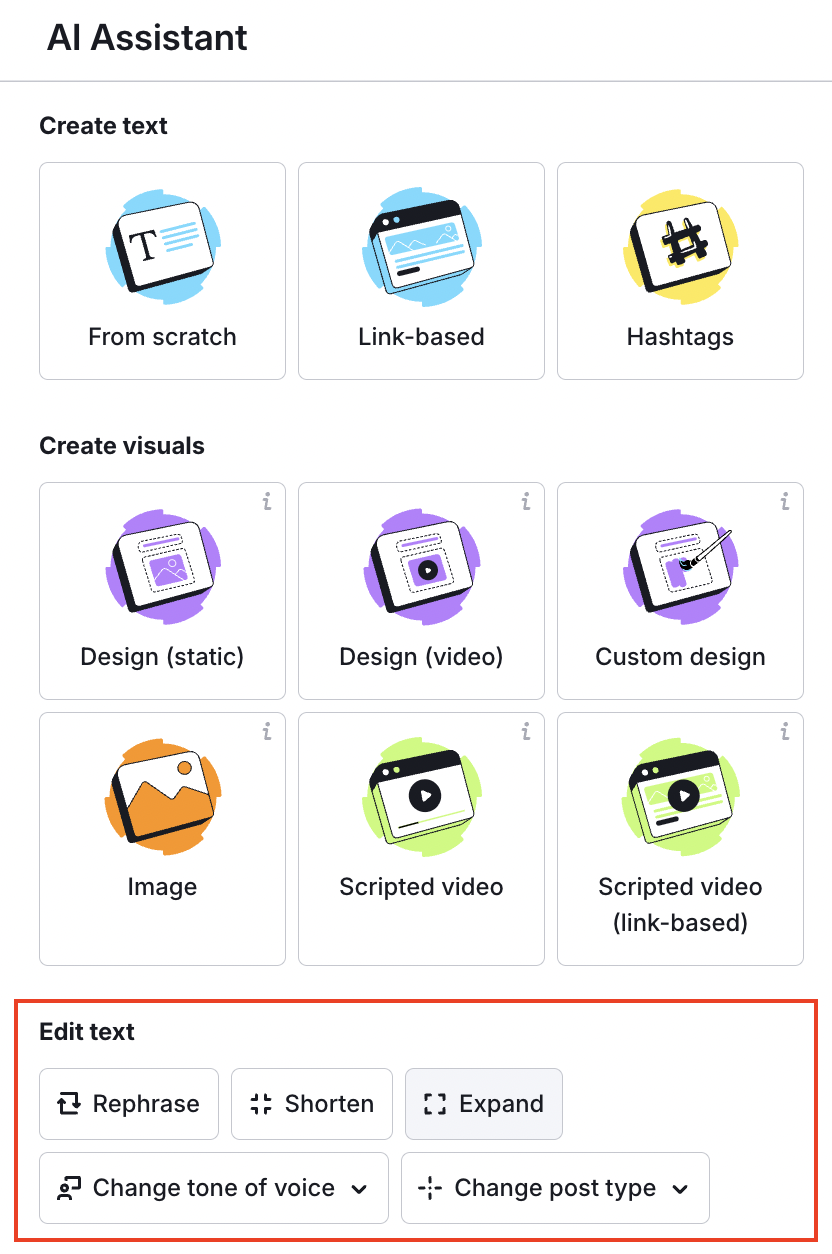832x1254 pixels.
Task: Click the Rephrase arrows icon
Action: 69,1104
